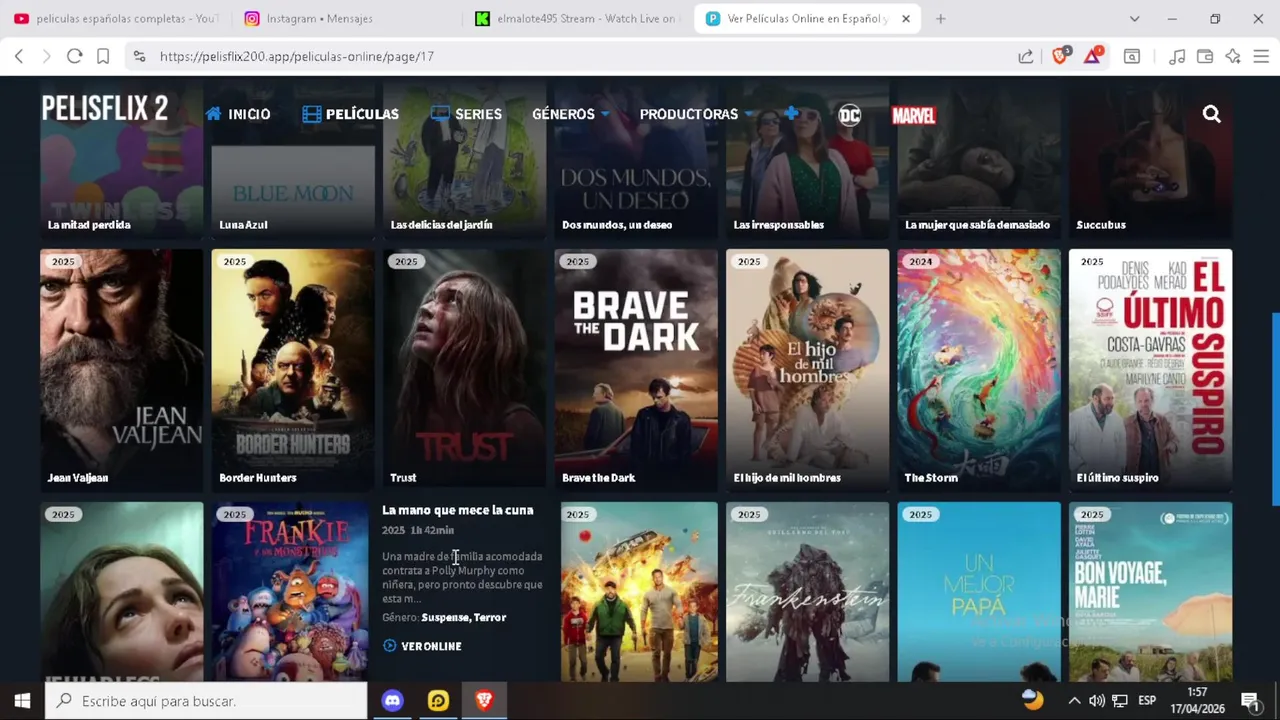
Task: Open the Bon Voyage, Marie poster
Action: [x=1150, y=592]
